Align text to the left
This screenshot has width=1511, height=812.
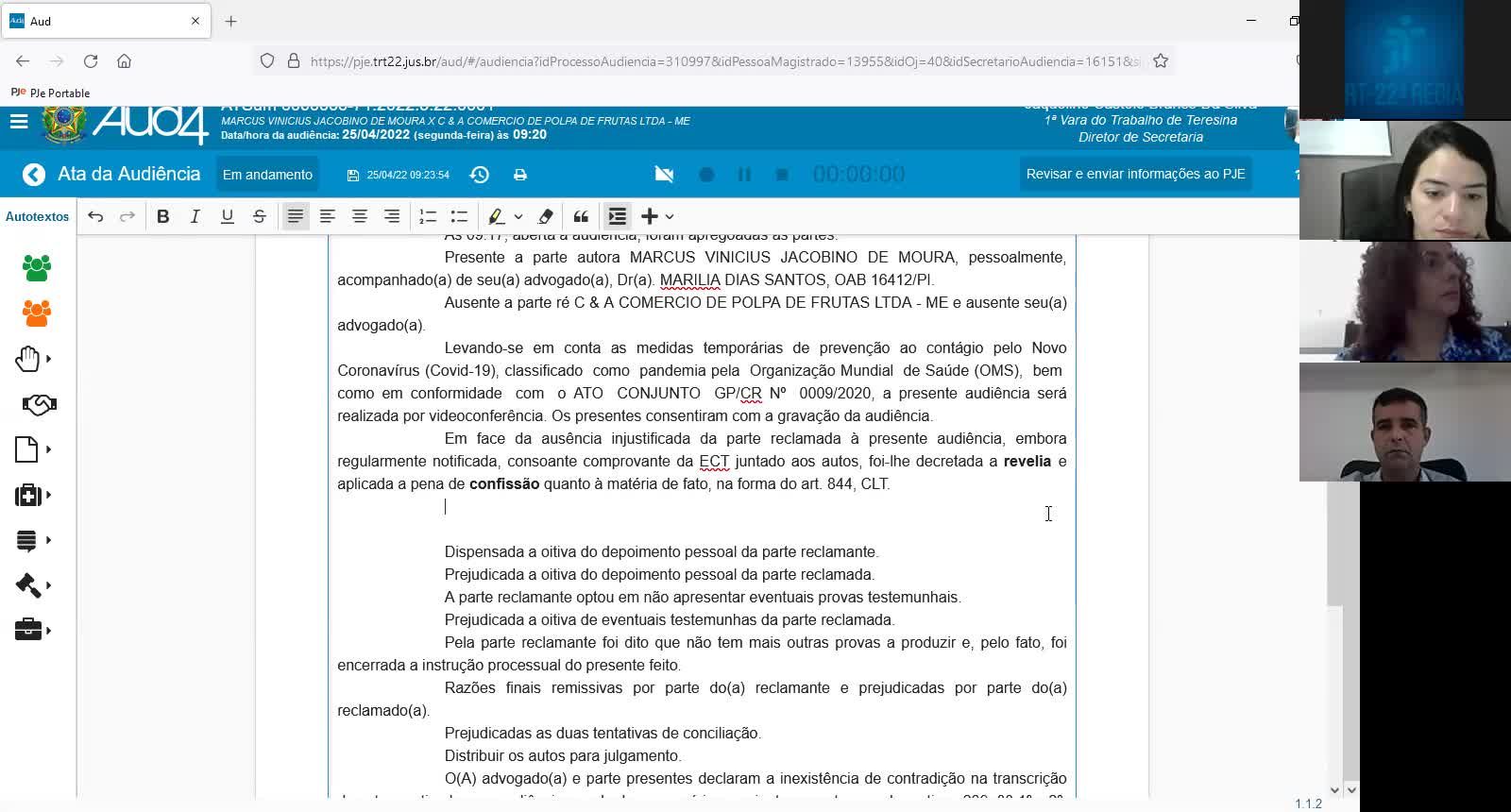328,216
